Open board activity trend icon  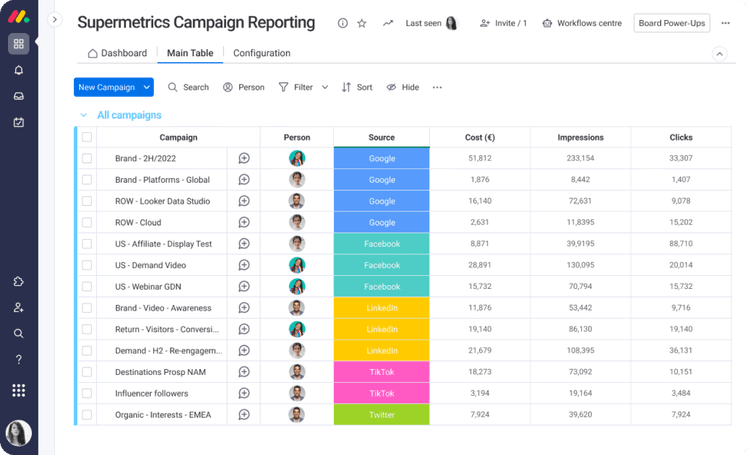click(x=388, y=23)
